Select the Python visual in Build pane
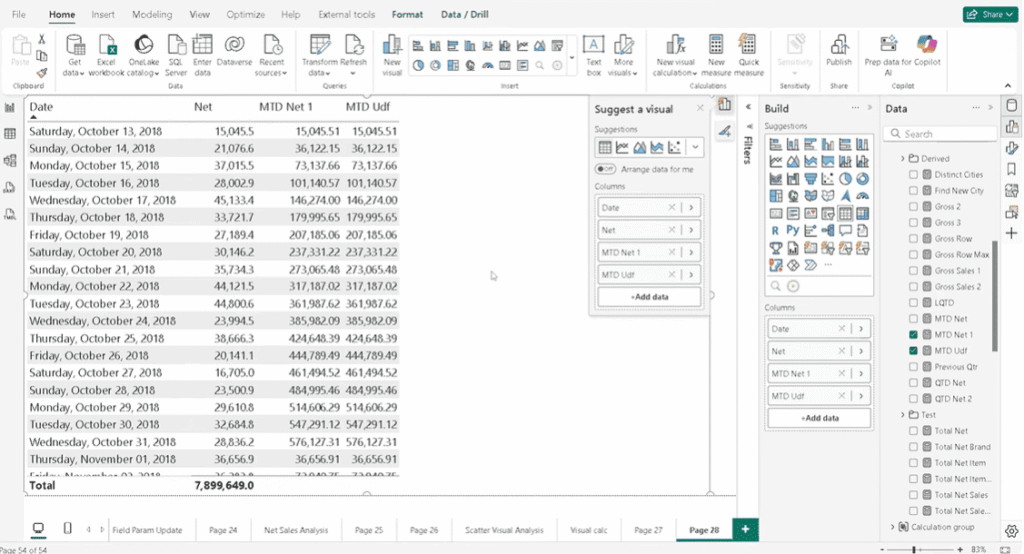The height and width of the screenshot is (554, 1024). (x=792, y=231)
